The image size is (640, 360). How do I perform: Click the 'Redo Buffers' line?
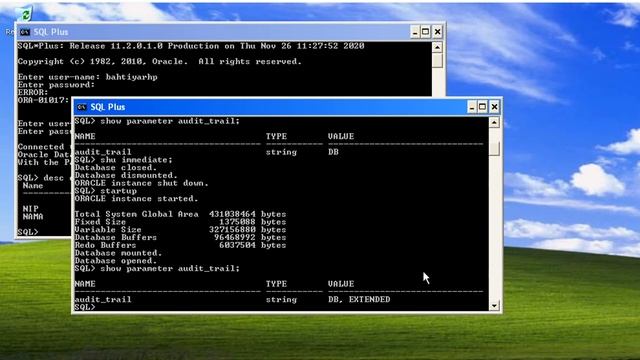(x=180, y=245)
